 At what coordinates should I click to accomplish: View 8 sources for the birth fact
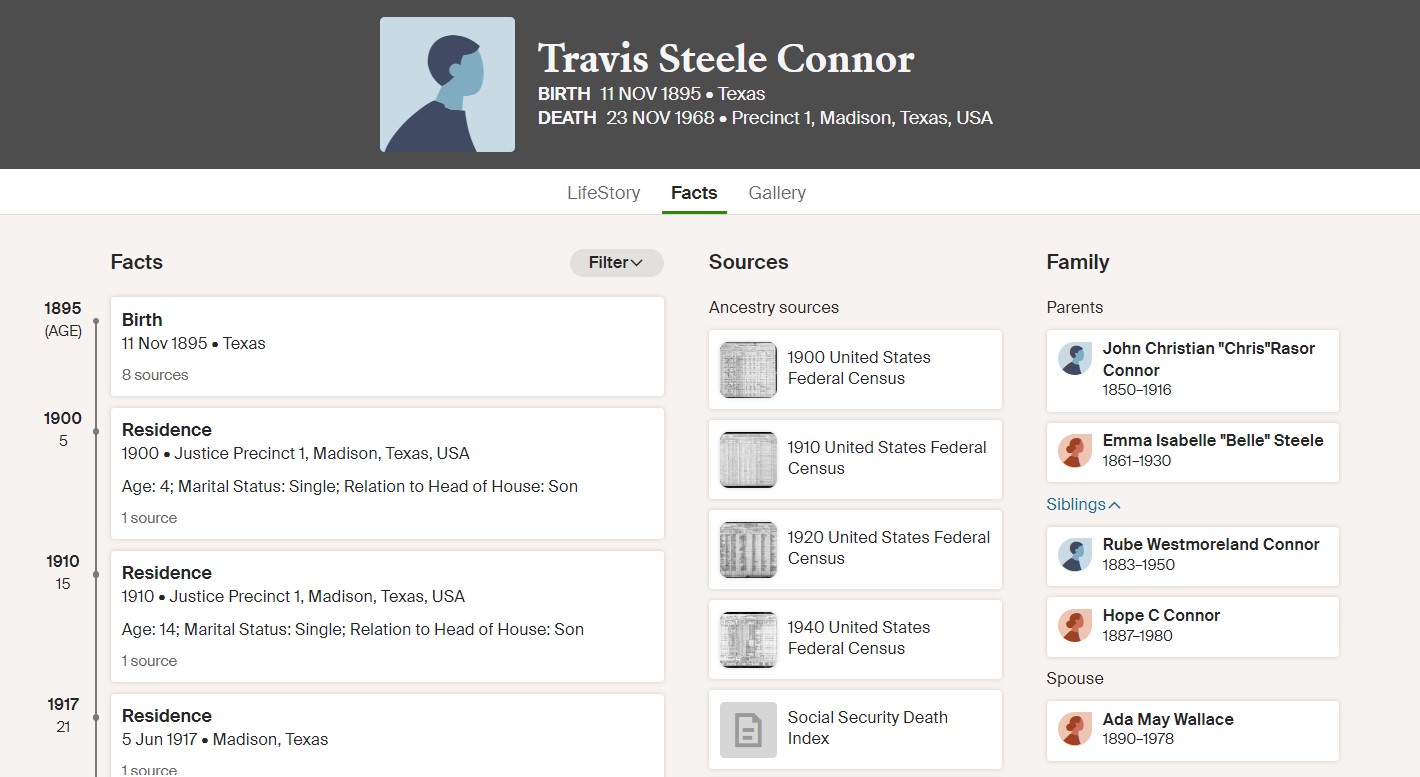tap(155, 375)
